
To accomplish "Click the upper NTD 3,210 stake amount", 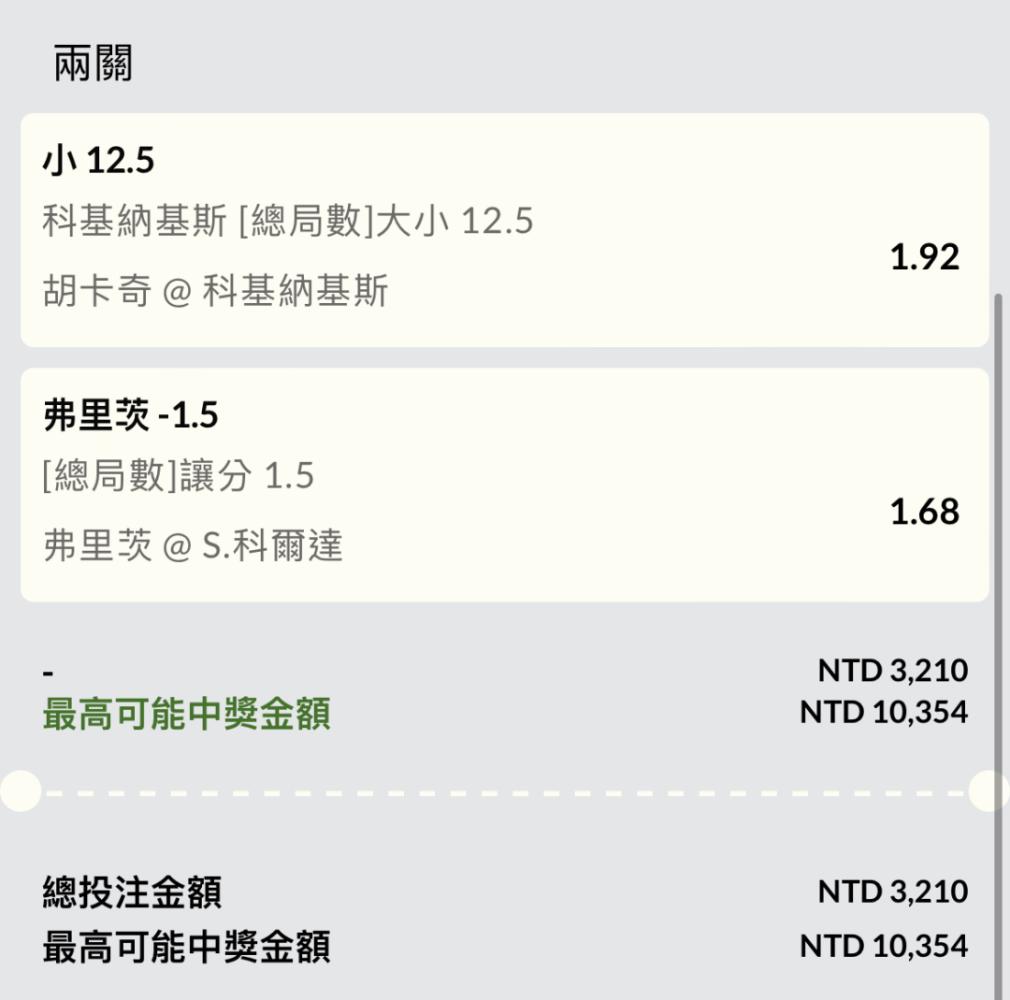I will pos(893,671).
